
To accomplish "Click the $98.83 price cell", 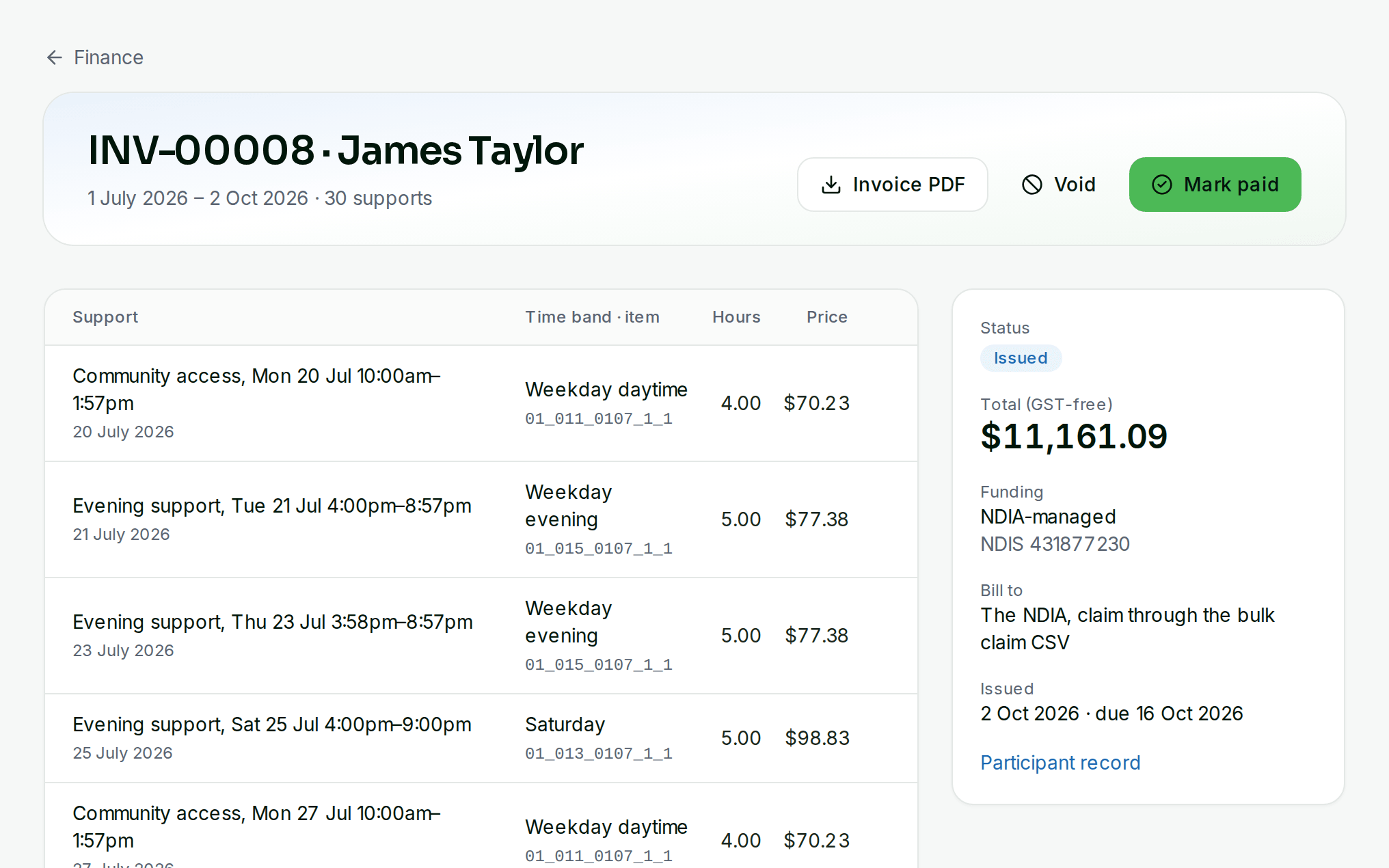I will [817, 738].
